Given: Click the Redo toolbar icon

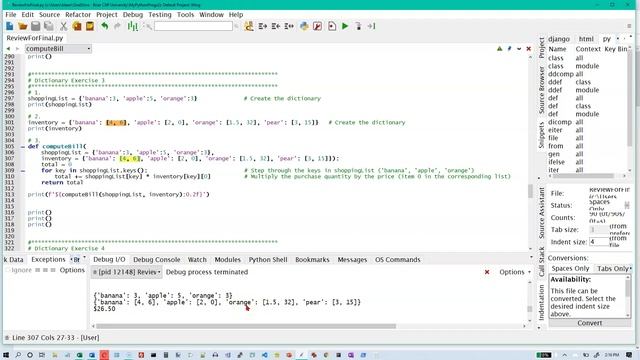Looking at the screenshot, I should tap(118, 26).
